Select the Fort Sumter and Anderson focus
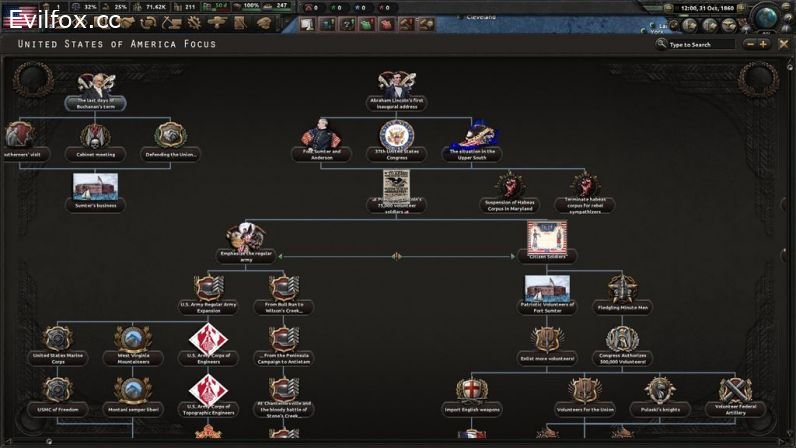The width and height of the screenshot is (796, 448). coord(321,136)
